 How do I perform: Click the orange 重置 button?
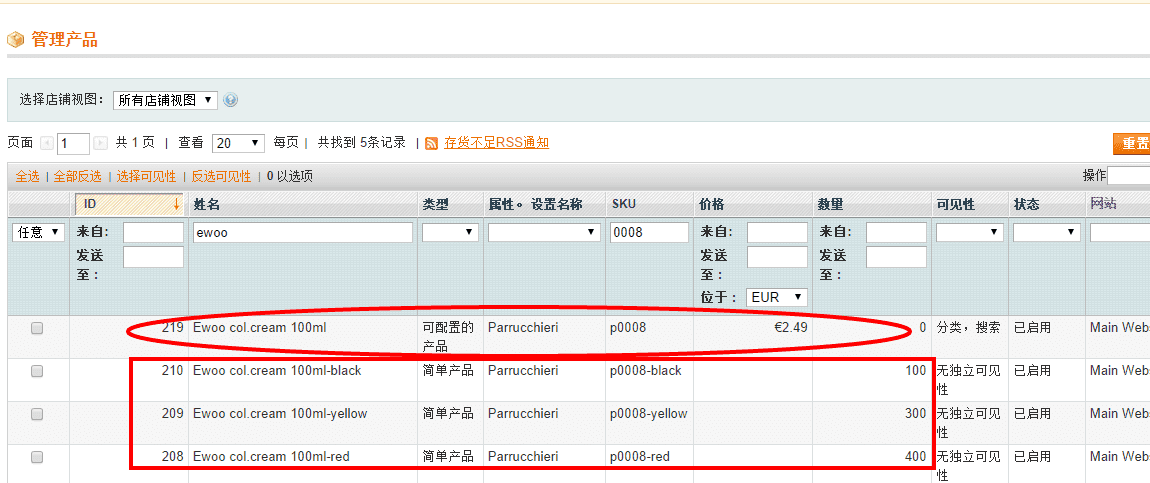(1131, 144)
